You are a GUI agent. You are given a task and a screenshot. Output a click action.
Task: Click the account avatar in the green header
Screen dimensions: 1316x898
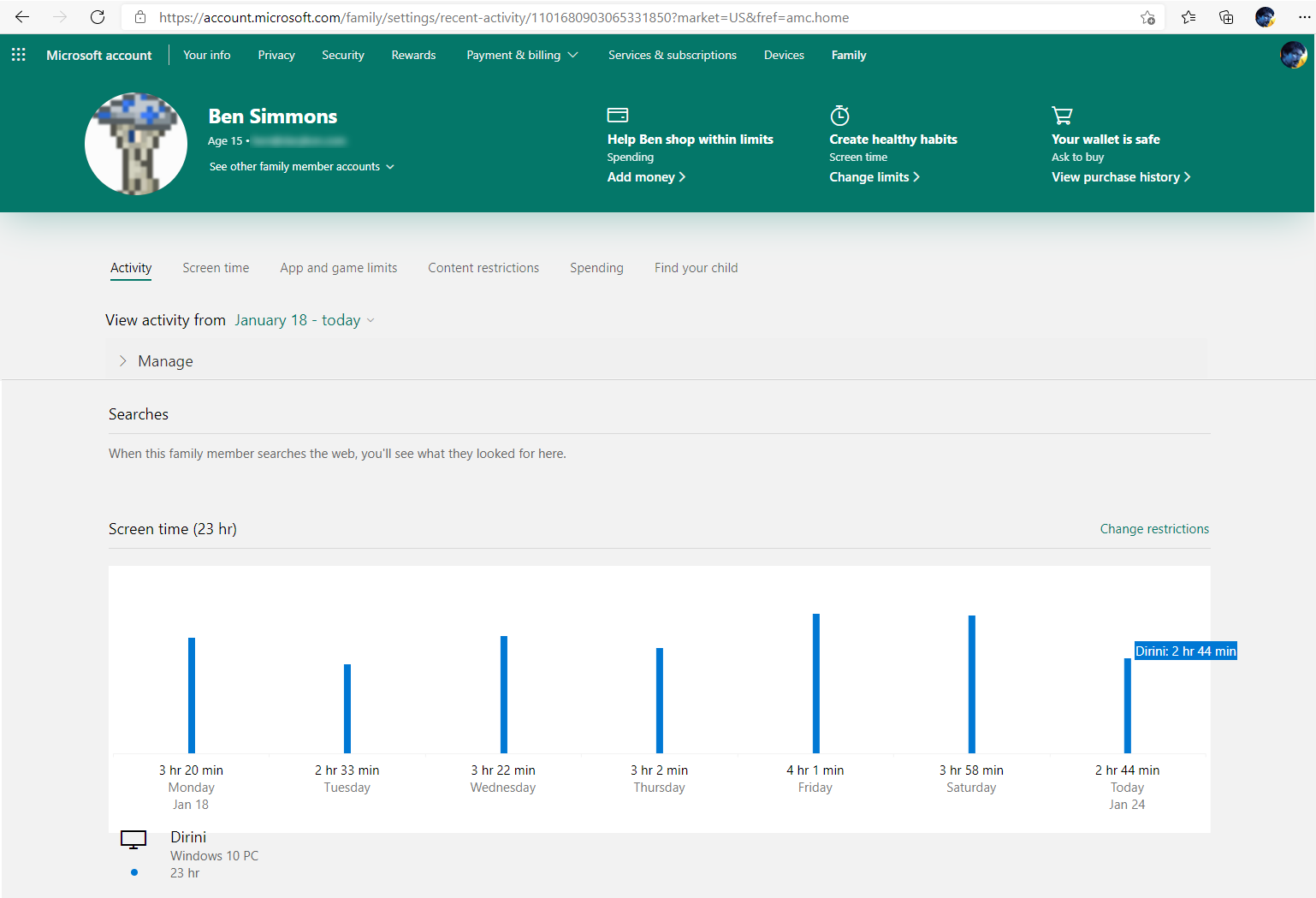[1293, 55]
